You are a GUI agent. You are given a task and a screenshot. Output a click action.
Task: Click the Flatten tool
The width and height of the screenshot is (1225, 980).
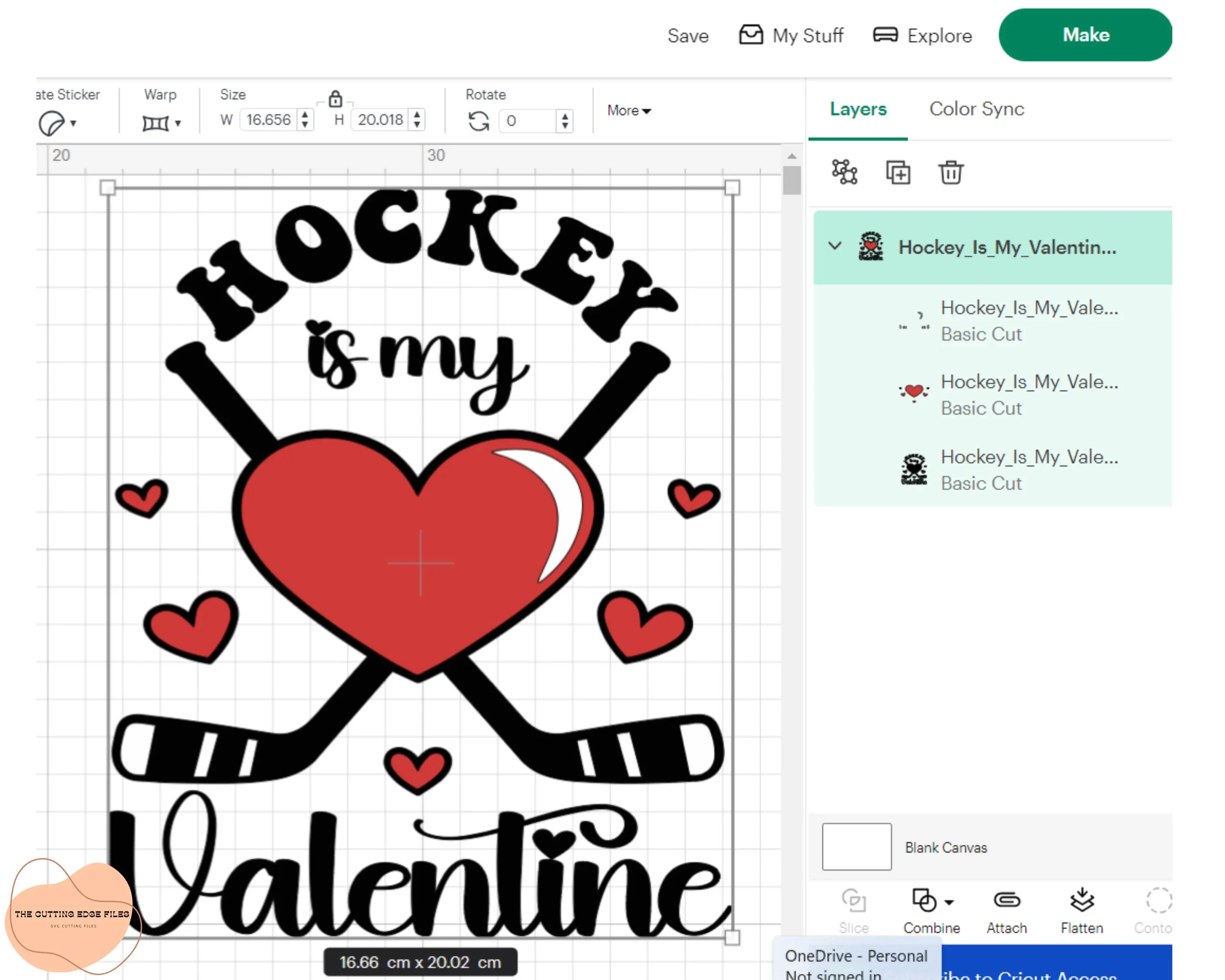click(x=1082, y=911)
